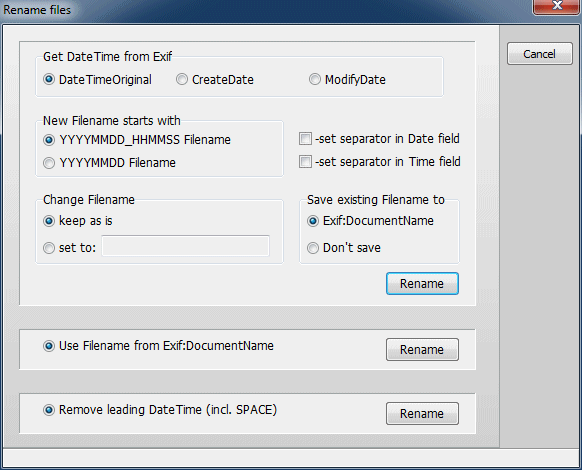Screen dimensions: 582x470
Task: Click Rename beside Exif:DocumentName option
Action: (422, 349)
